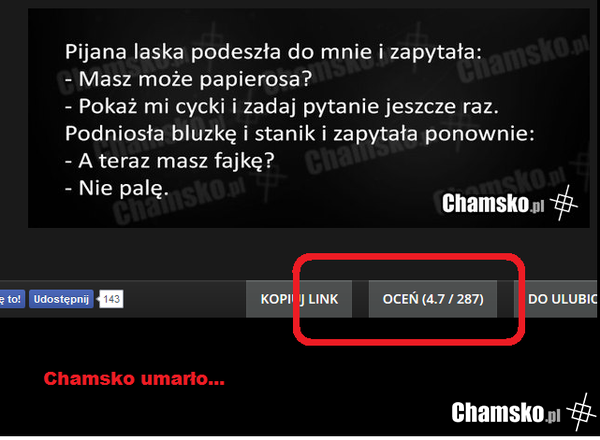
Task: Click the Facebook "to!" like button
Action: [x=12, y=299]
